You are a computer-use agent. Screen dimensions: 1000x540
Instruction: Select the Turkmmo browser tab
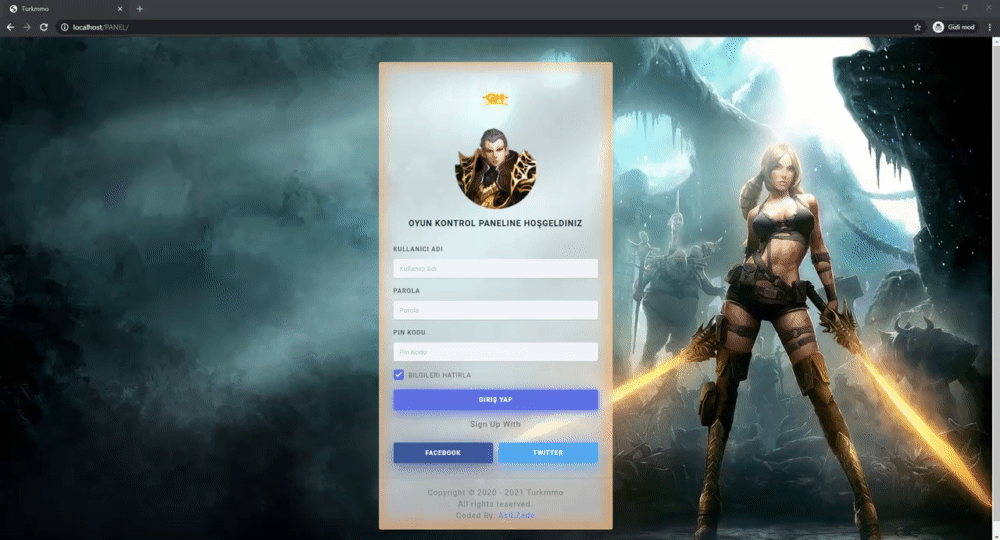(66, 9)
